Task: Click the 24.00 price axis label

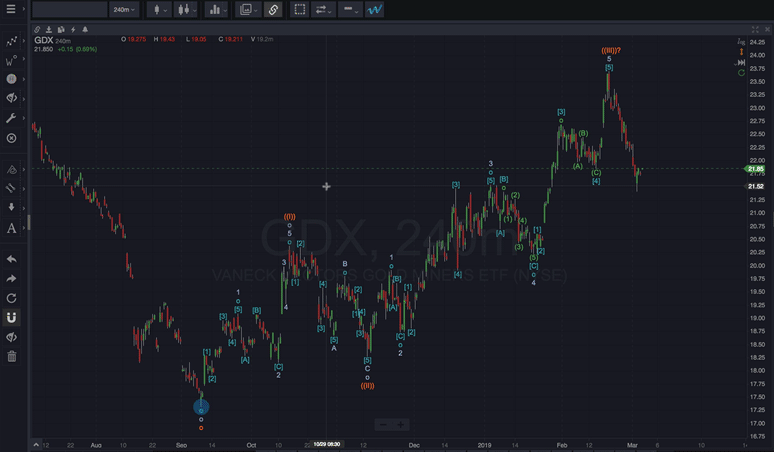Action: [x=757, y=55]
